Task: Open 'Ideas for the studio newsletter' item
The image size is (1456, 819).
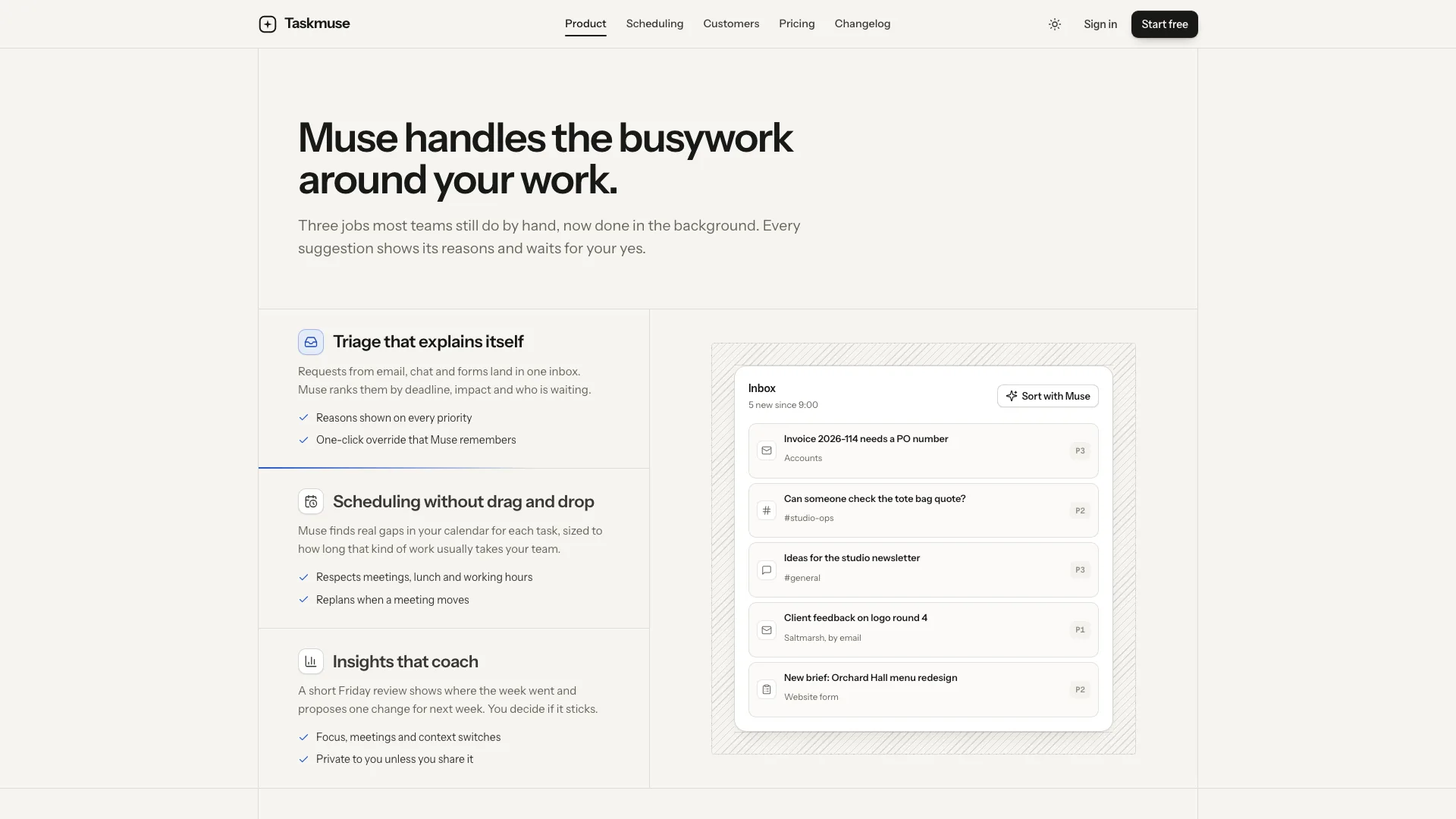Action: click(x=923, y=570)
